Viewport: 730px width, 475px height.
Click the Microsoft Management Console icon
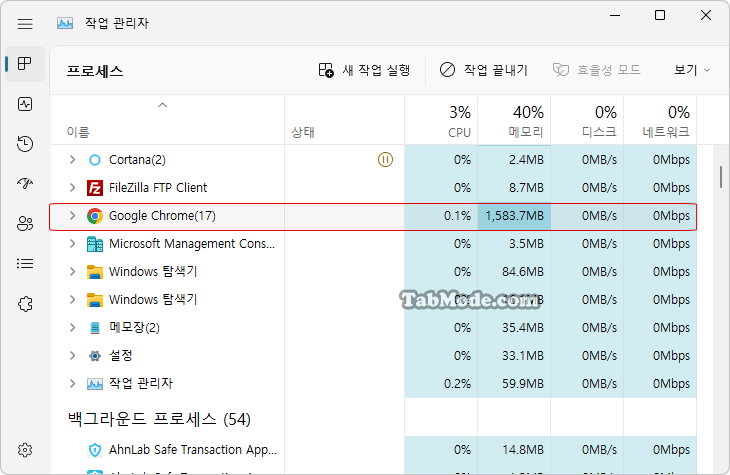tap(95, 244)
